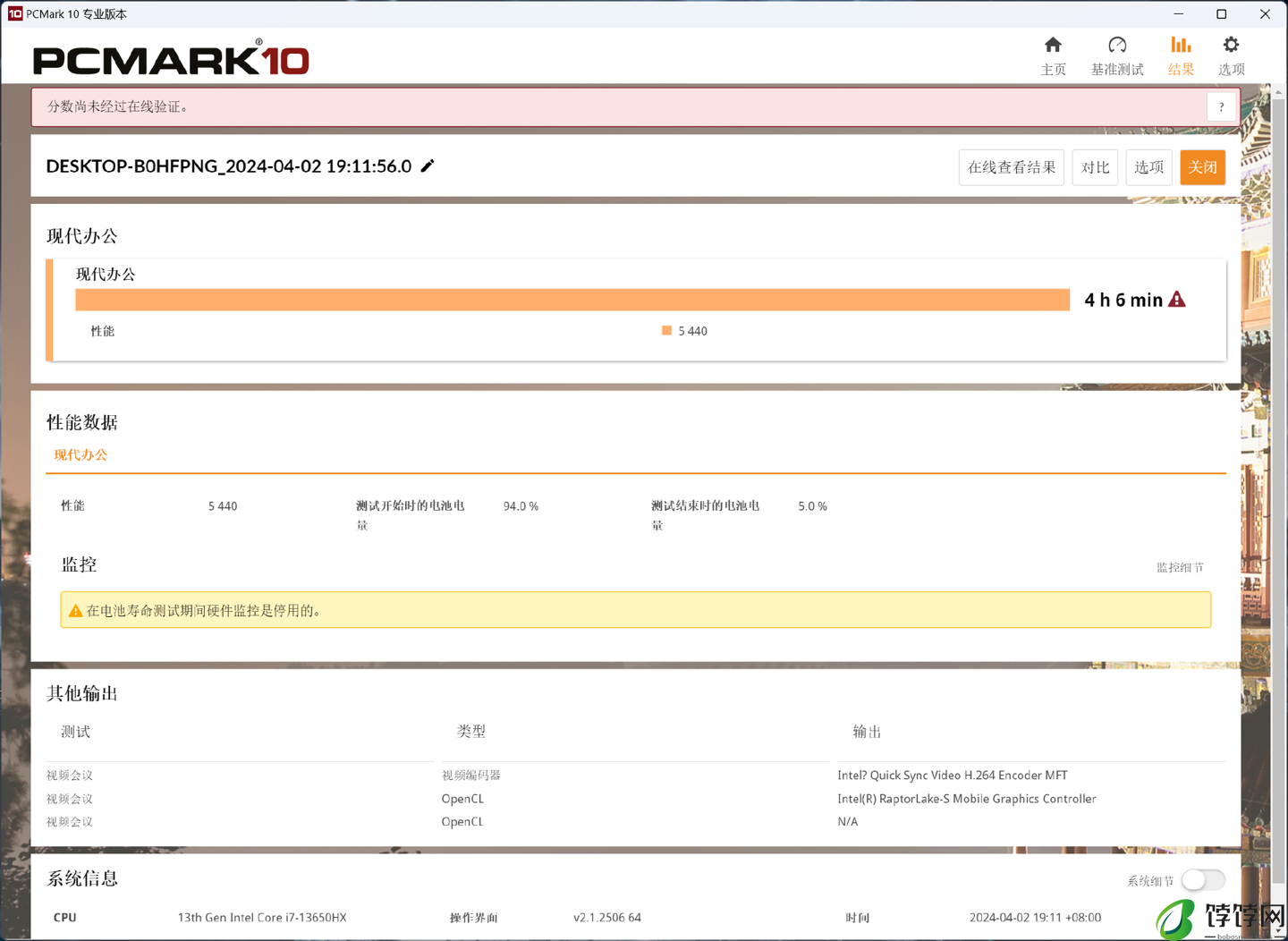
Task: Click the question mark help button
Action: pyautogui.click(x=1221, y=106)
